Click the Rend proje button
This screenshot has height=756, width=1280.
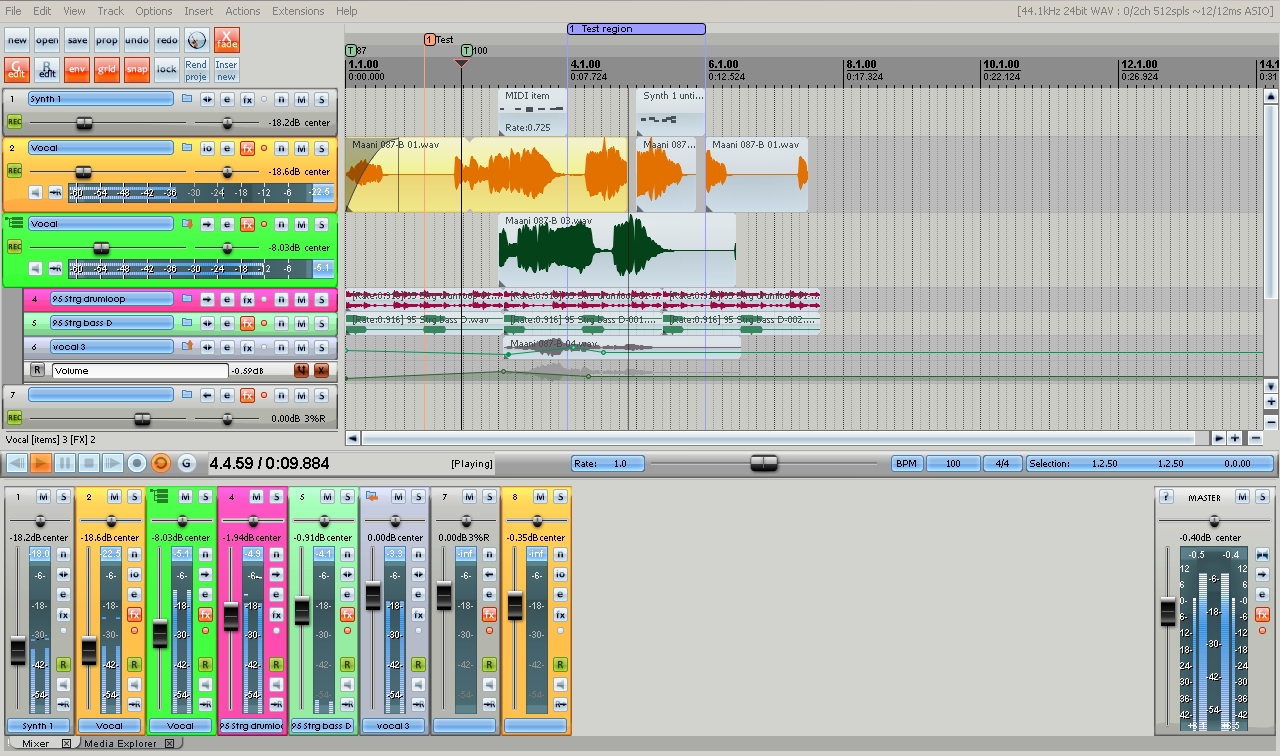[196, 69]
